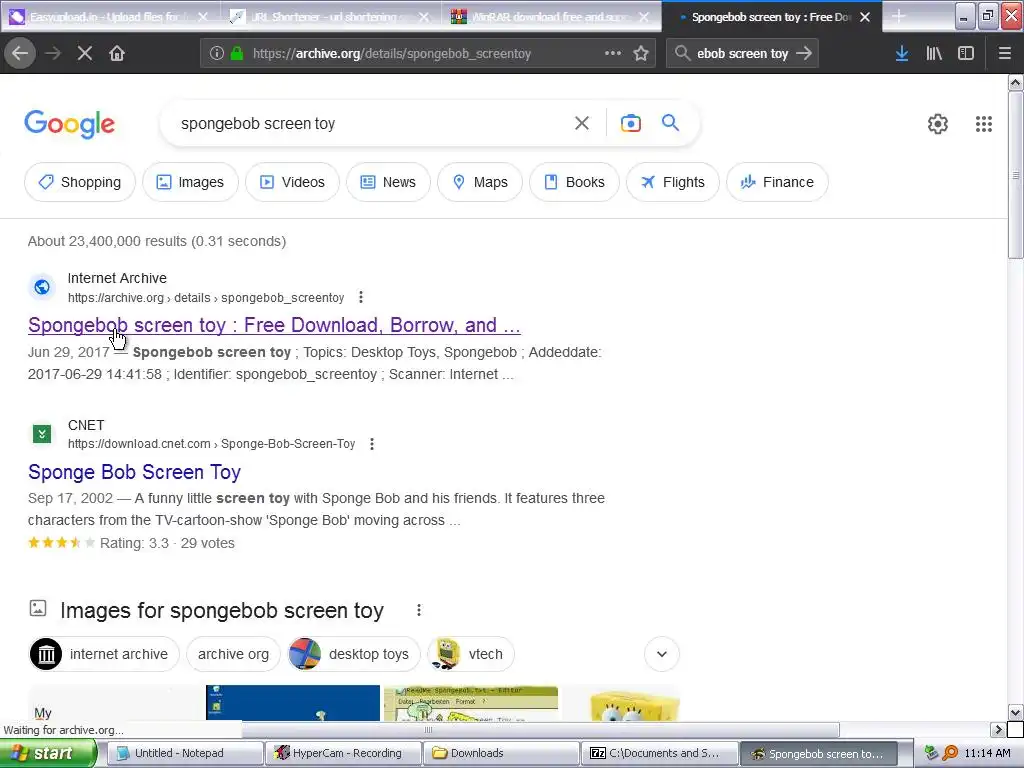Open the Firefox downloads panel
This screenshot has width=1024, height=768.
click(x=901, y=54)
